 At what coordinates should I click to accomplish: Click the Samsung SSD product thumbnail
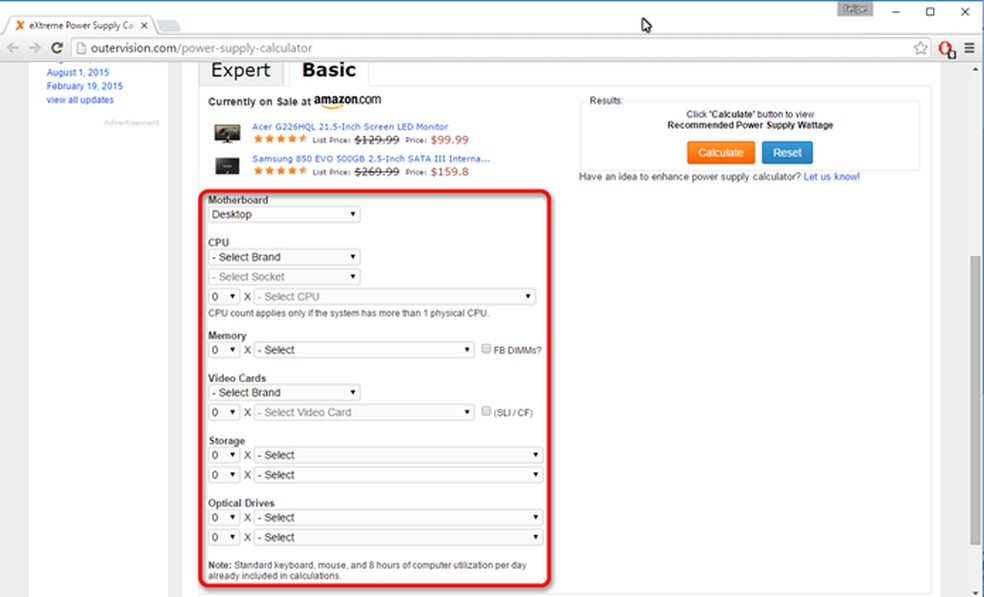[x=227, y=166]
